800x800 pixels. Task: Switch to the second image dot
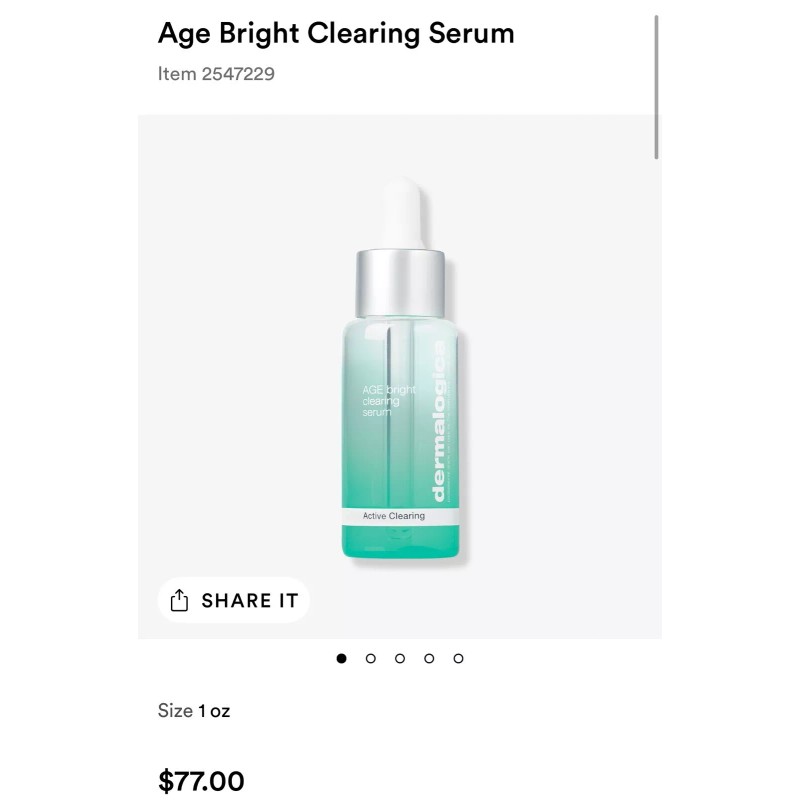tap(370, 658)
